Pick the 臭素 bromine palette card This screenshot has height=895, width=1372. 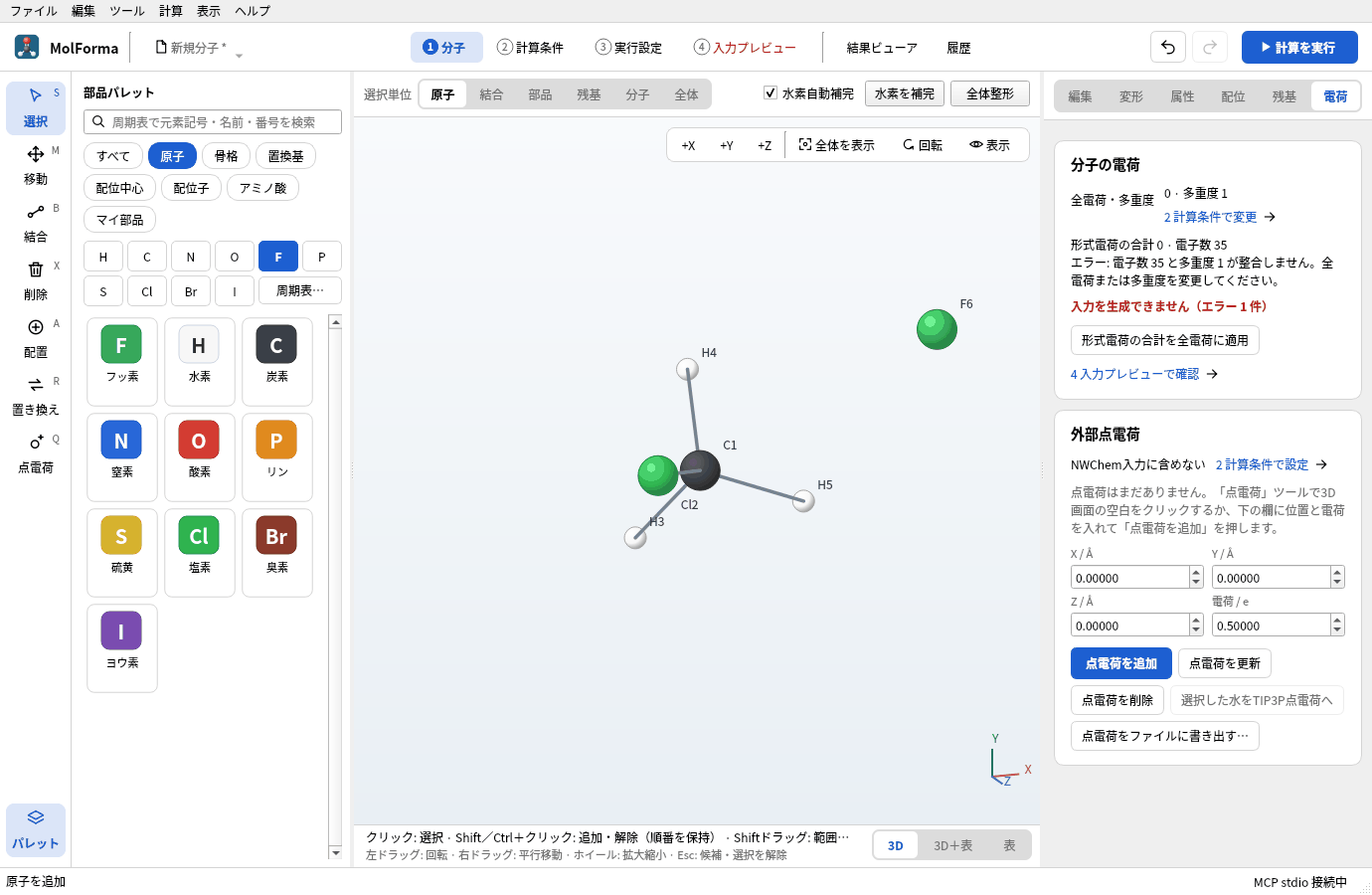[x=277, y=552]
